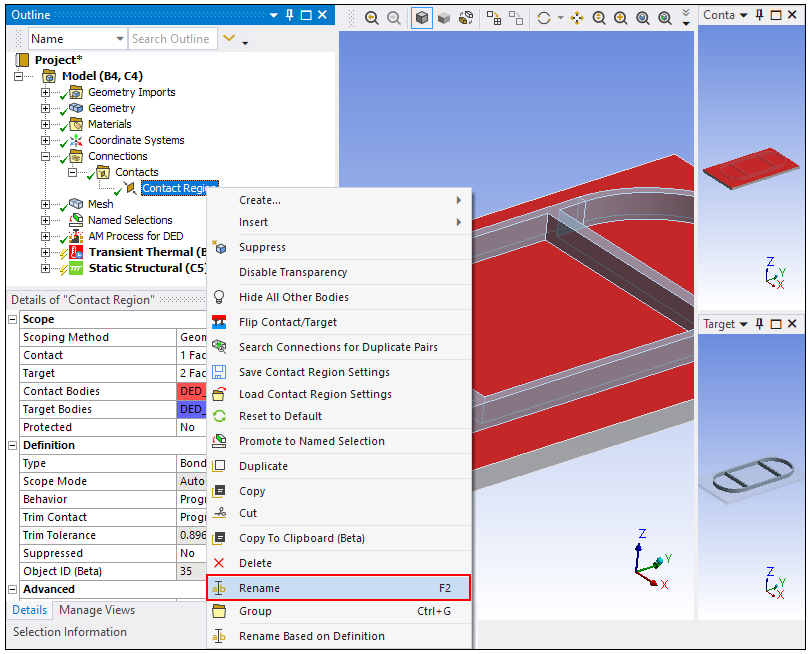The width and height of the screenshot is (810, 654).
Task: Click the Delete red X icon
Action: (x=220, y=563)
